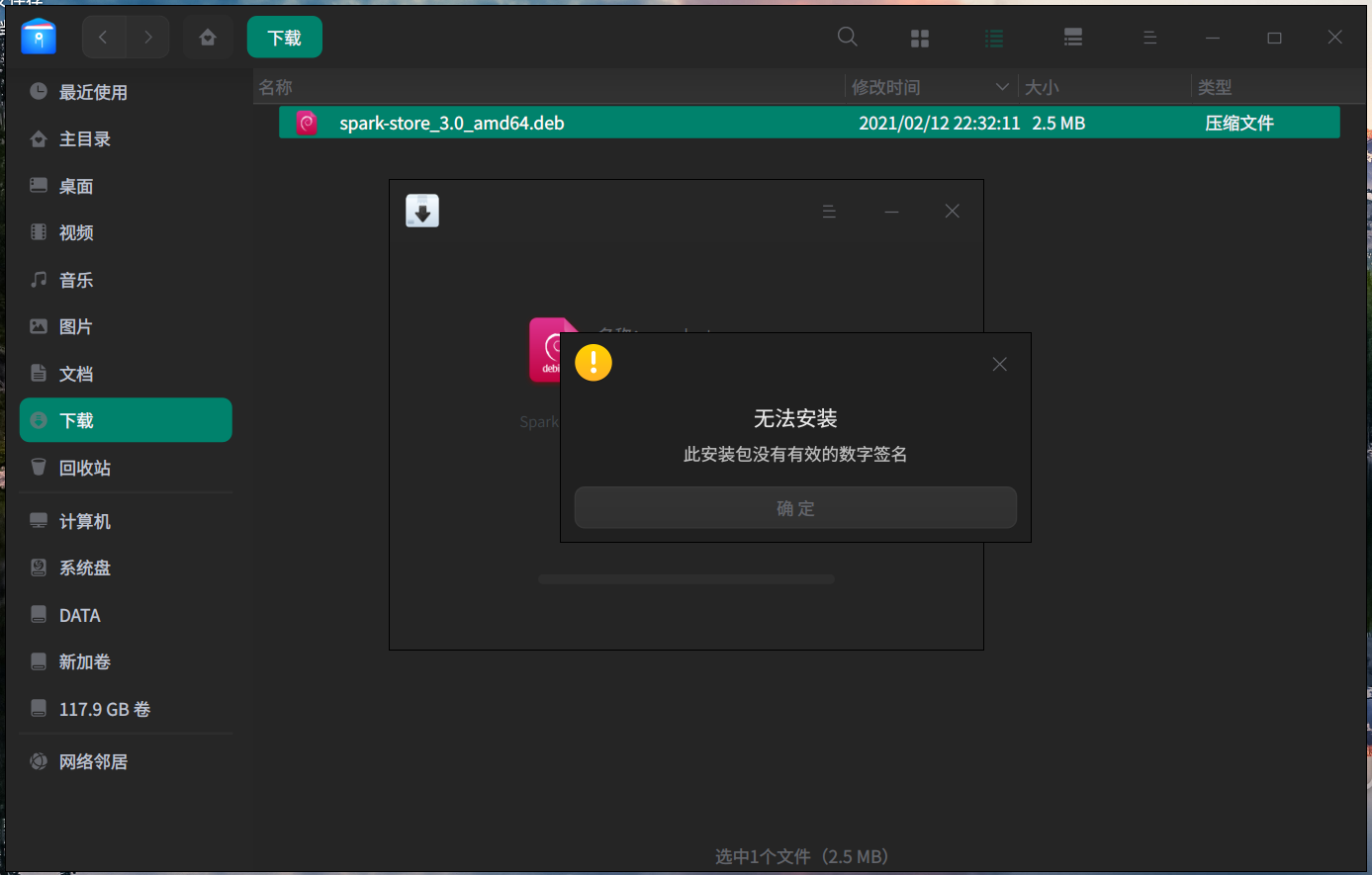Select the file name spark-store_3.0_amd64.deb
The width and height of the screenshot is (1372, 875).
point(452,124)
